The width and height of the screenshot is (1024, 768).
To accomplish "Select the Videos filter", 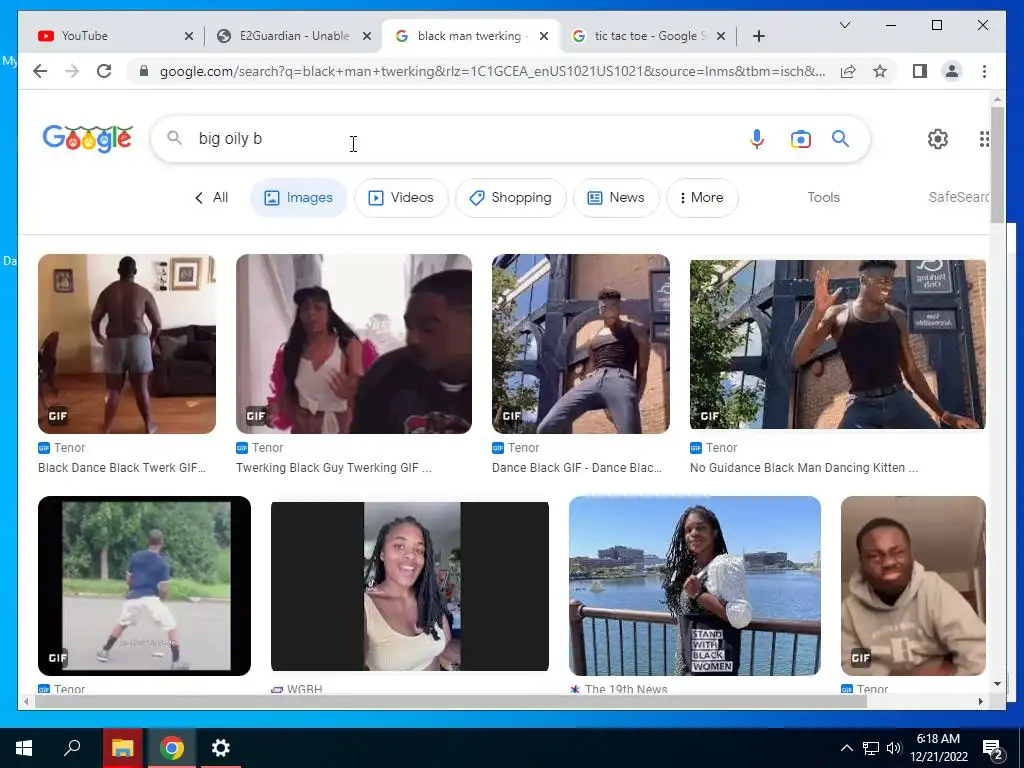I will pyautogui.click(x=401, y=197).
